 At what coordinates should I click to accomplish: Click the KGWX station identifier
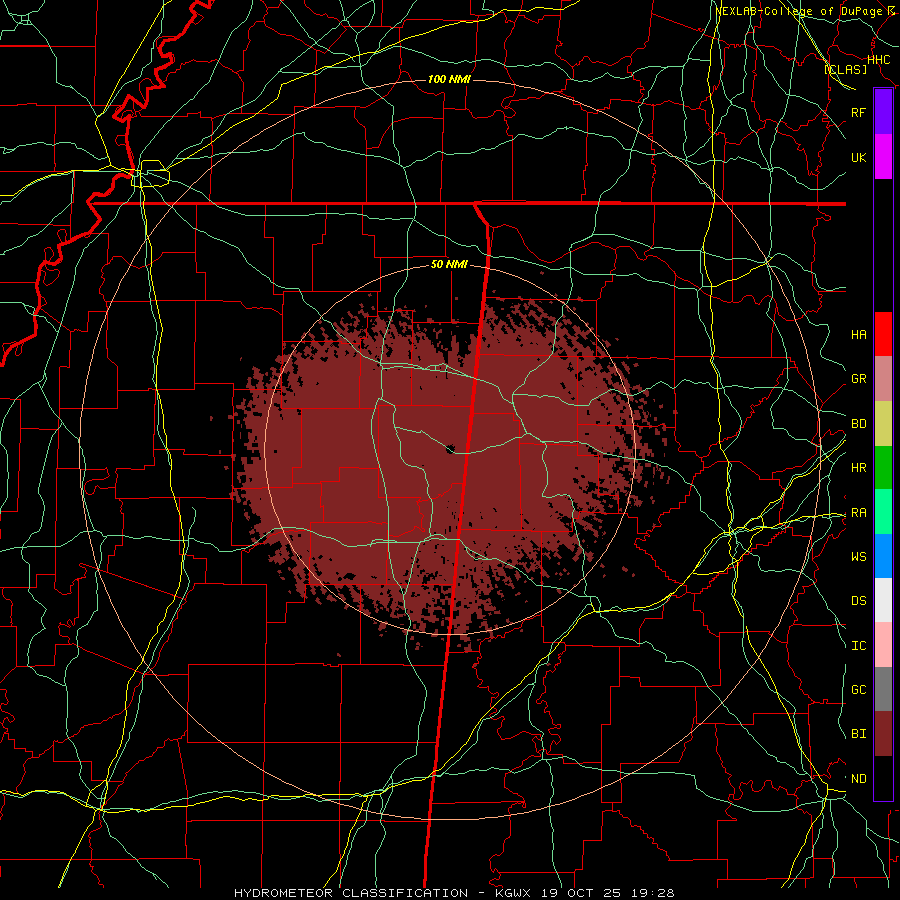pos(515,893)
